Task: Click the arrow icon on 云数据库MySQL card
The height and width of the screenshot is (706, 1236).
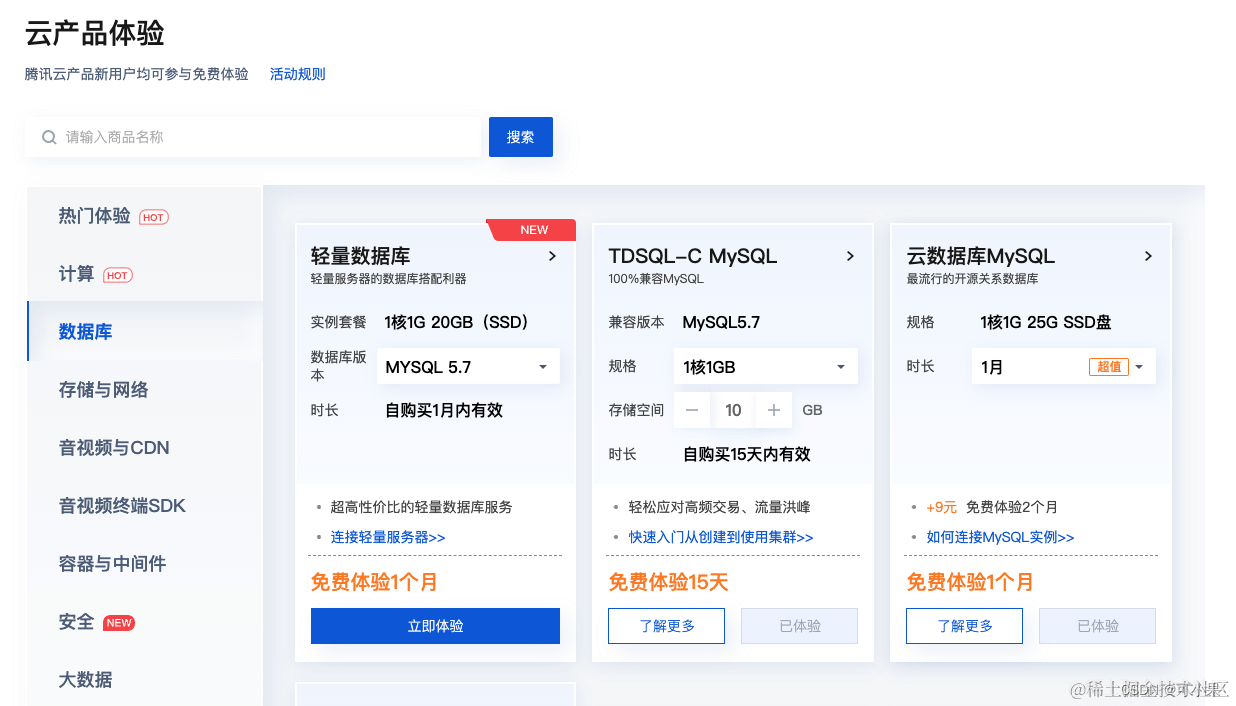Action: tap(1148, 256)
